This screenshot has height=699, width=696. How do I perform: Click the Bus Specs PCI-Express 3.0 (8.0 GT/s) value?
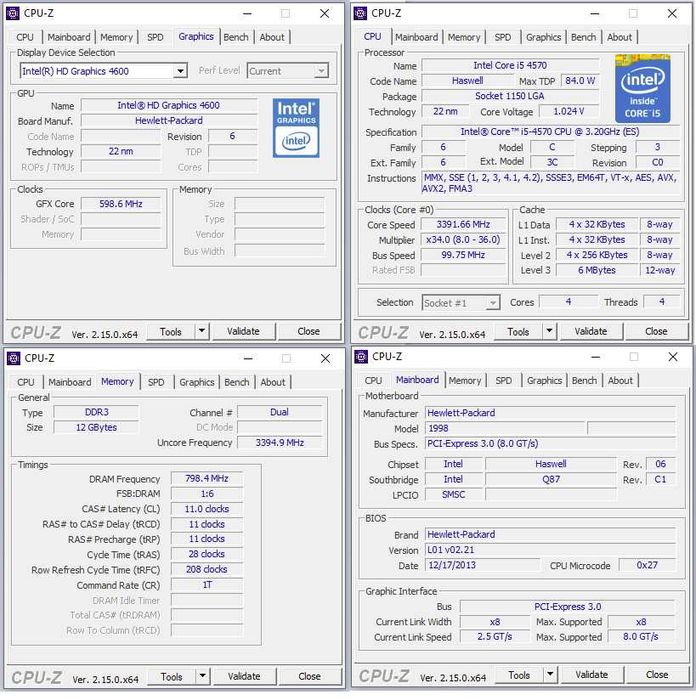tap(550, 444)
